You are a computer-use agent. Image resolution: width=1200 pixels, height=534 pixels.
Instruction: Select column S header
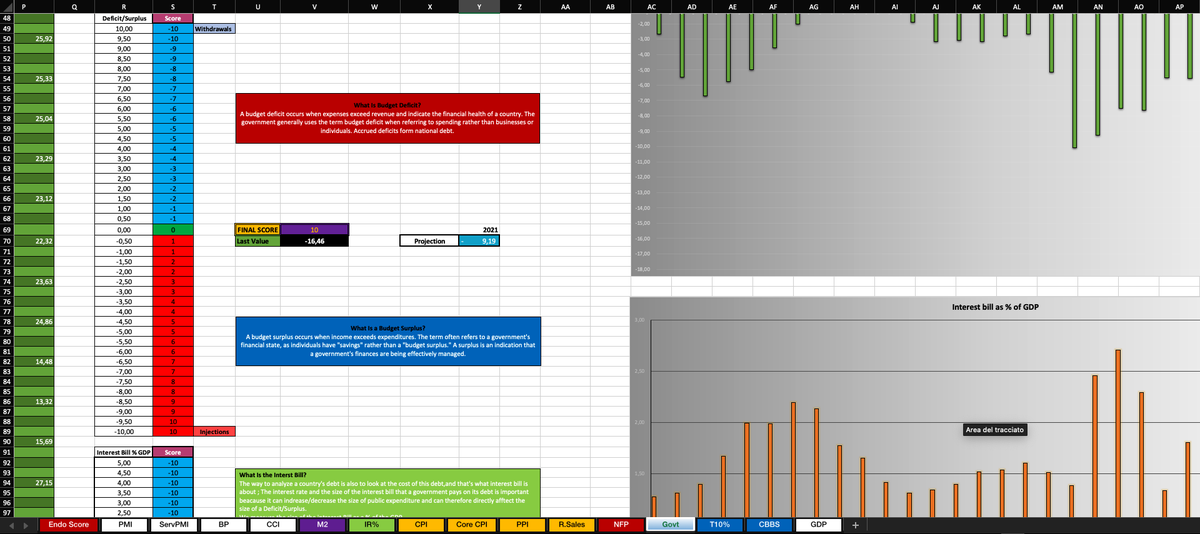172,6
